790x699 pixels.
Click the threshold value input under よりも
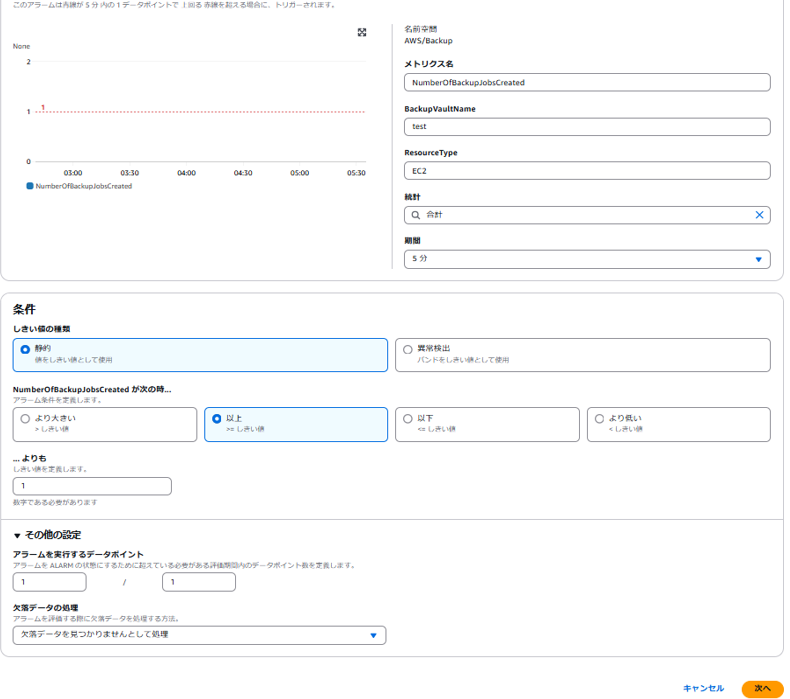click(x=92, y=487)
